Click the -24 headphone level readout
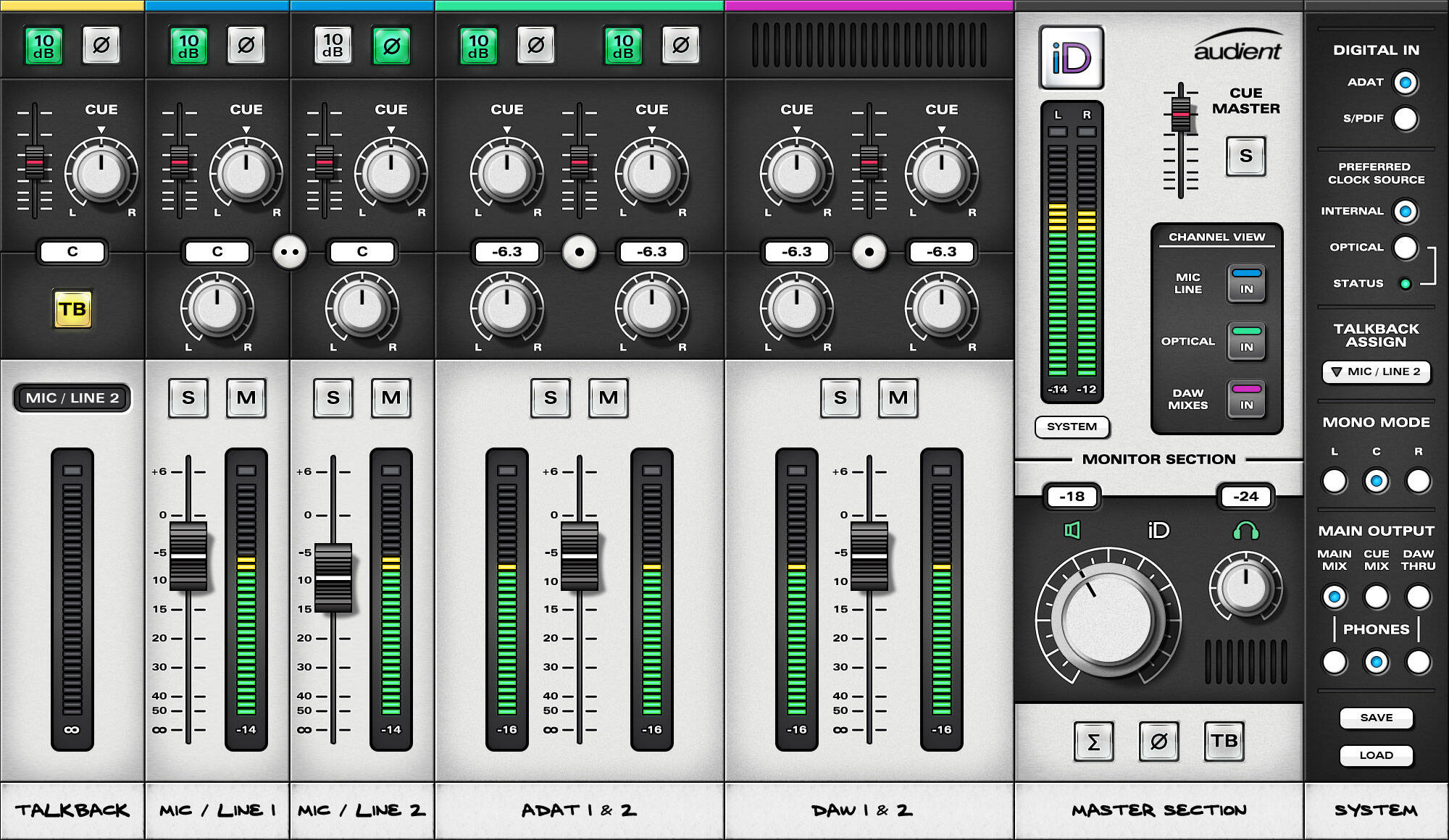 point(1246,497)
